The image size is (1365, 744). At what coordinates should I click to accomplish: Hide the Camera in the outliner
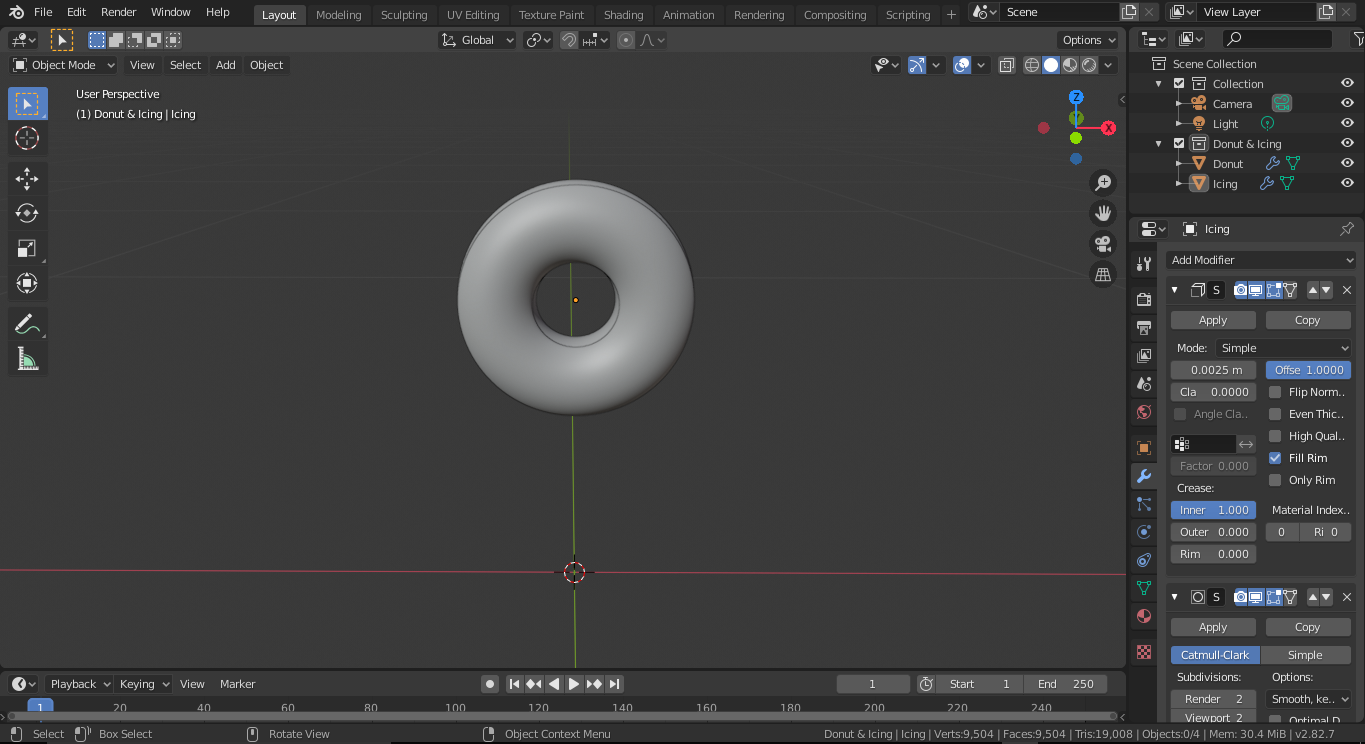[x=1347, y=103]
